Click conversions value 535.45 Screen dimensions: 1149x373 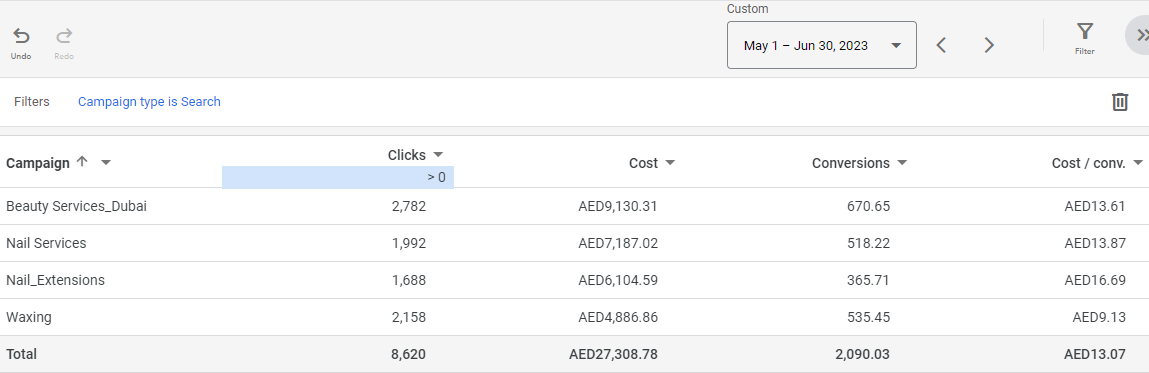868,317
